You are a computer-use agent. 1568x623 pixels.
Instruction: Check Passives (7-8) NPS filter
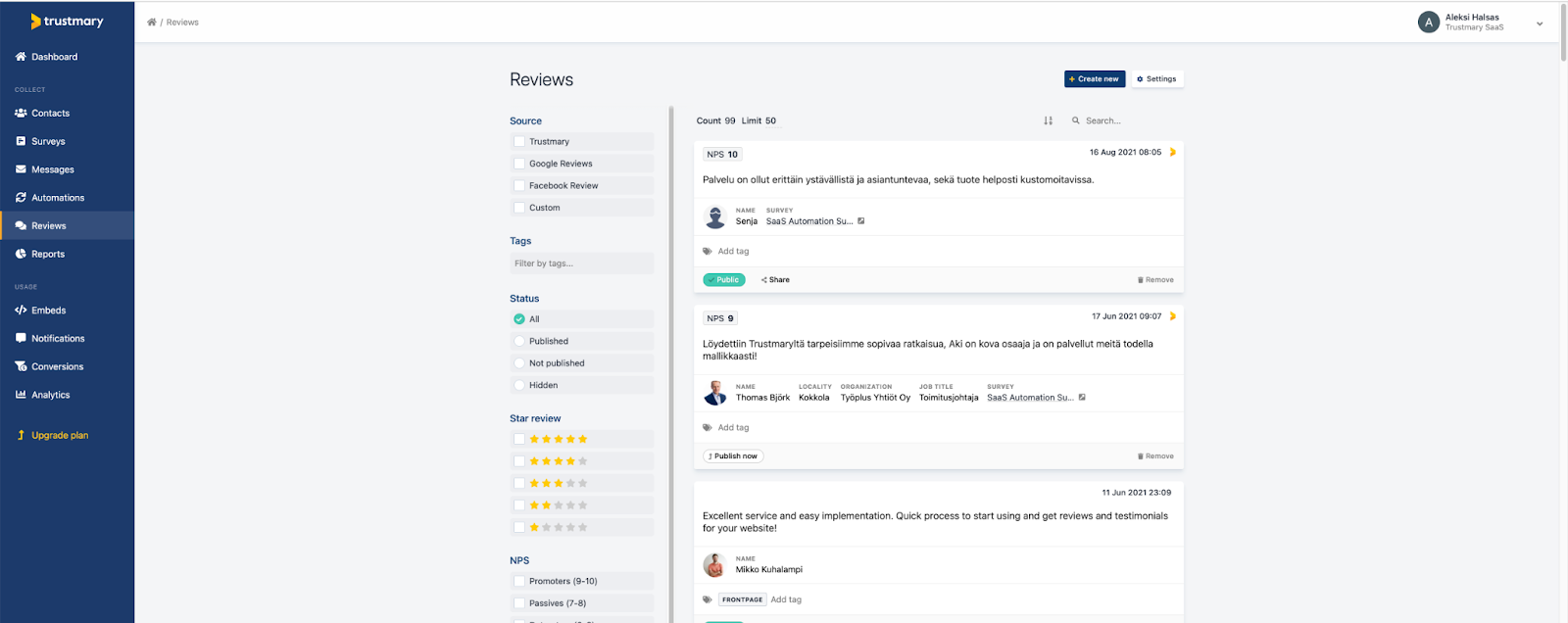click(x=519, y=603)
